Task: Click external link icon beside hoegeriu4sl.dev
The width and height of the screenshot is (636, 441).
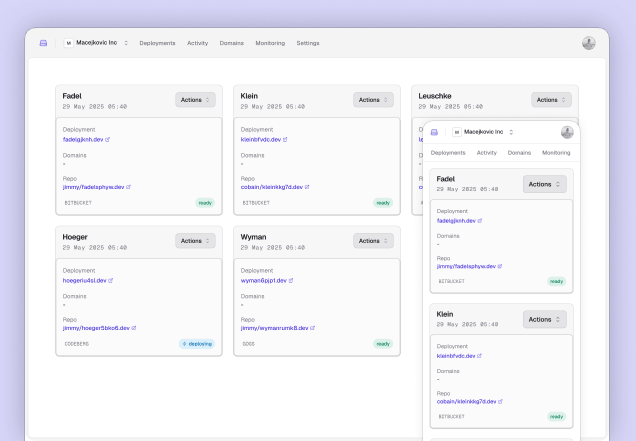Action: (110, 280)
